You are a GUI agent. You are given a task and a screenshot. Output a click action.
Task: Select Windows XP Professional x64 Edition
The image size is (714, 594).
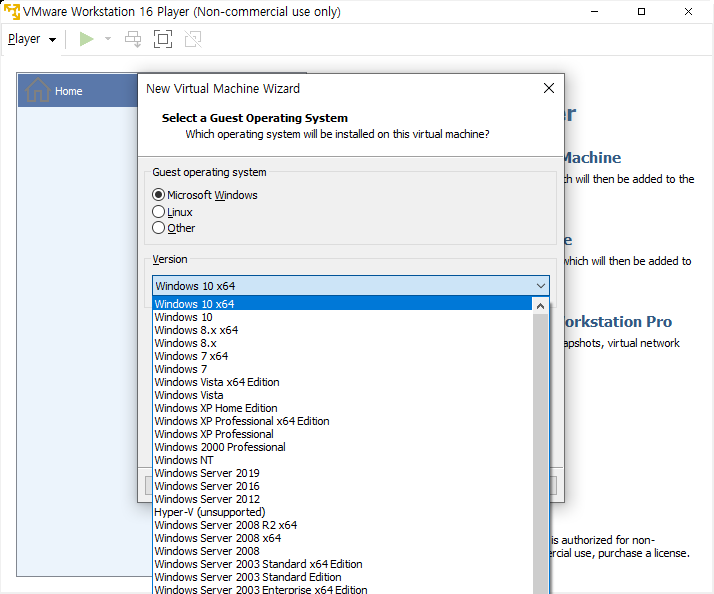[342, 421]
